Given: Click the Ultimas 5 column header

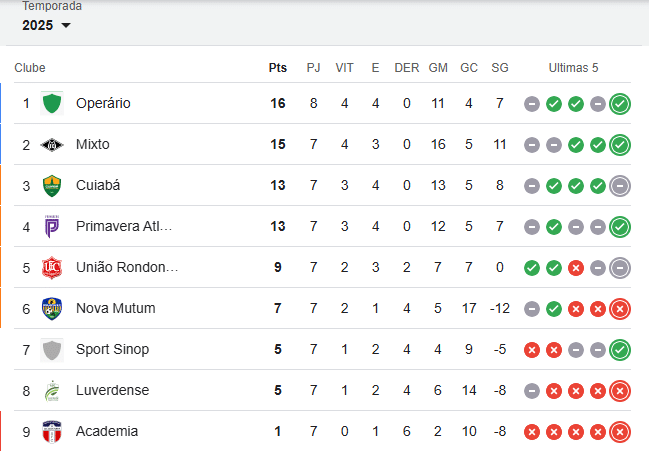Looking at the screenshot, I should tap(573, 68).
